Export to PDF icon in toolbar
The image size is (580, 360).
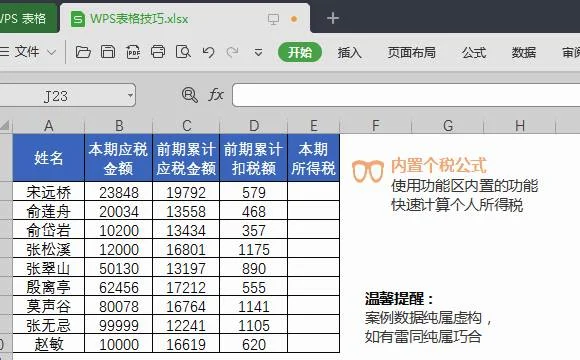(x=133, y=52)
